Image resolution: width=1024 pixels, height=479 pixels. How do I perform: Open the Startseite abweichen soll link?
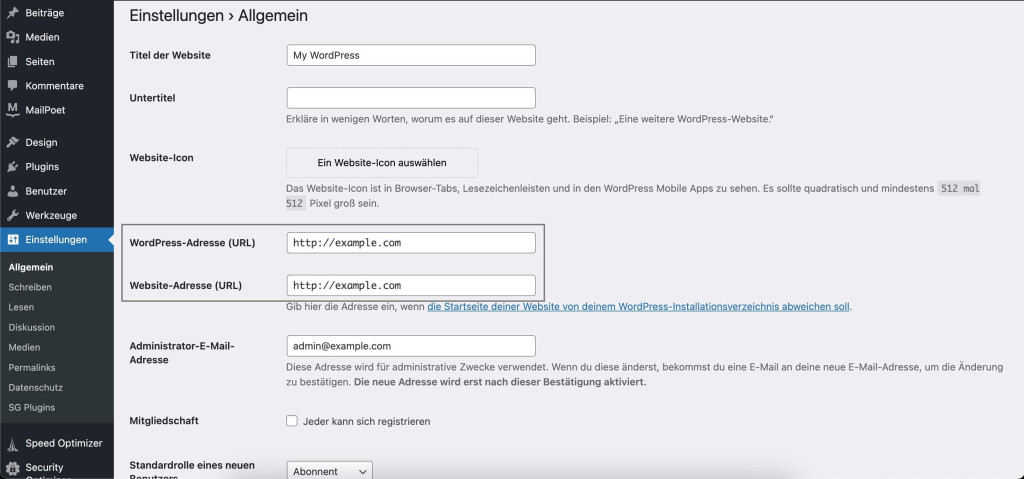[x=638, y=306]
